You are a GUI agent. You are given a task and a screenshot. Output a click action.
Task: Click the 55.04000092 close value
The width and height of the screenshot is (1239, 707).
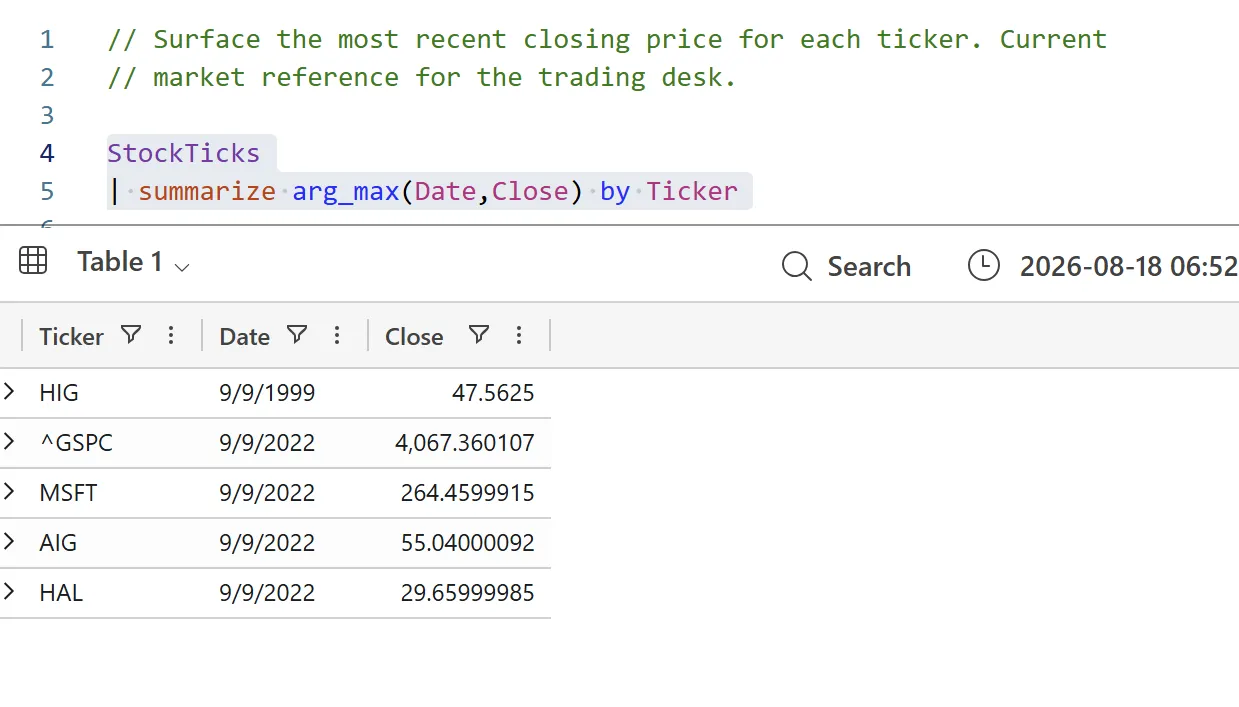click(x=468, y=543)
